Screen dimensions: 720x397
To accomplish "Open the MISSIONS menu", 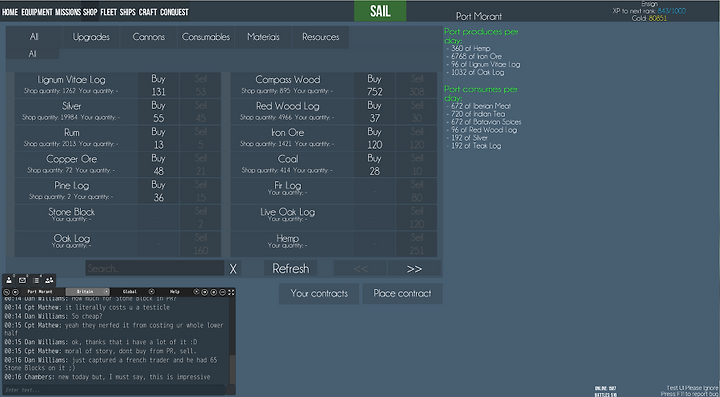I will click(68, 12).
